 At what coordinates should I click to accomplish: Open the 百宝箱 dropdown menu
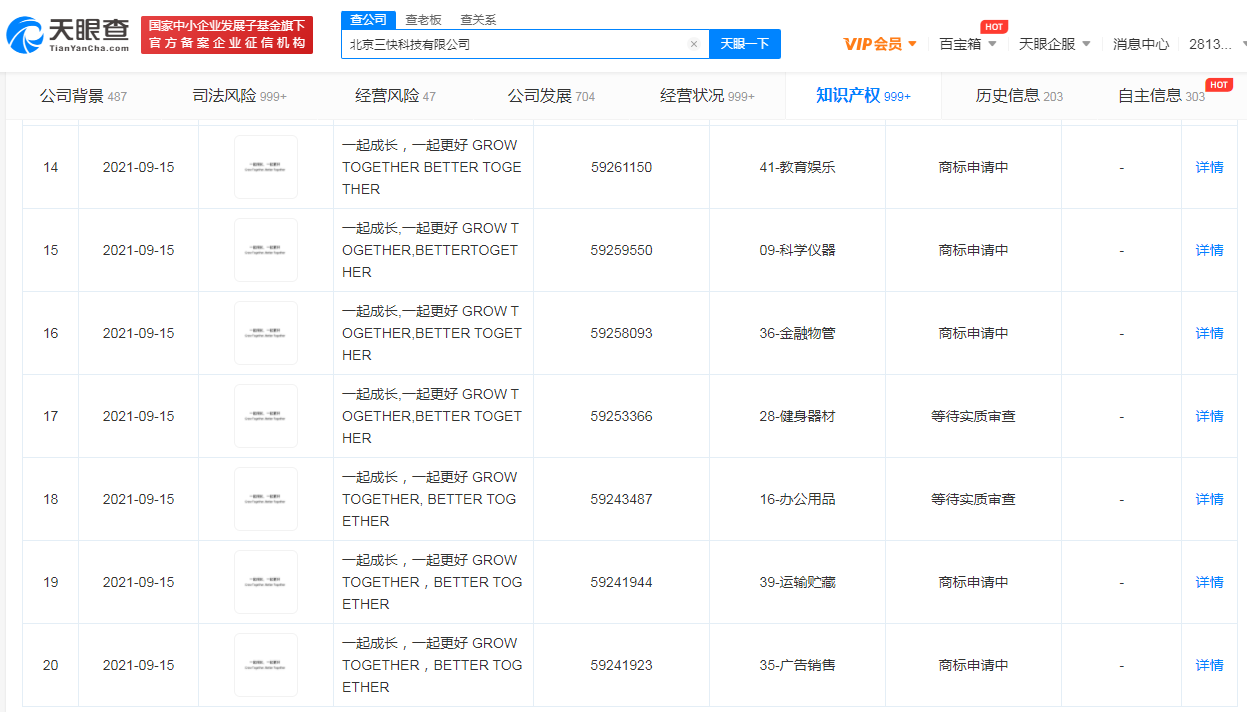click(x=968, y=44)
